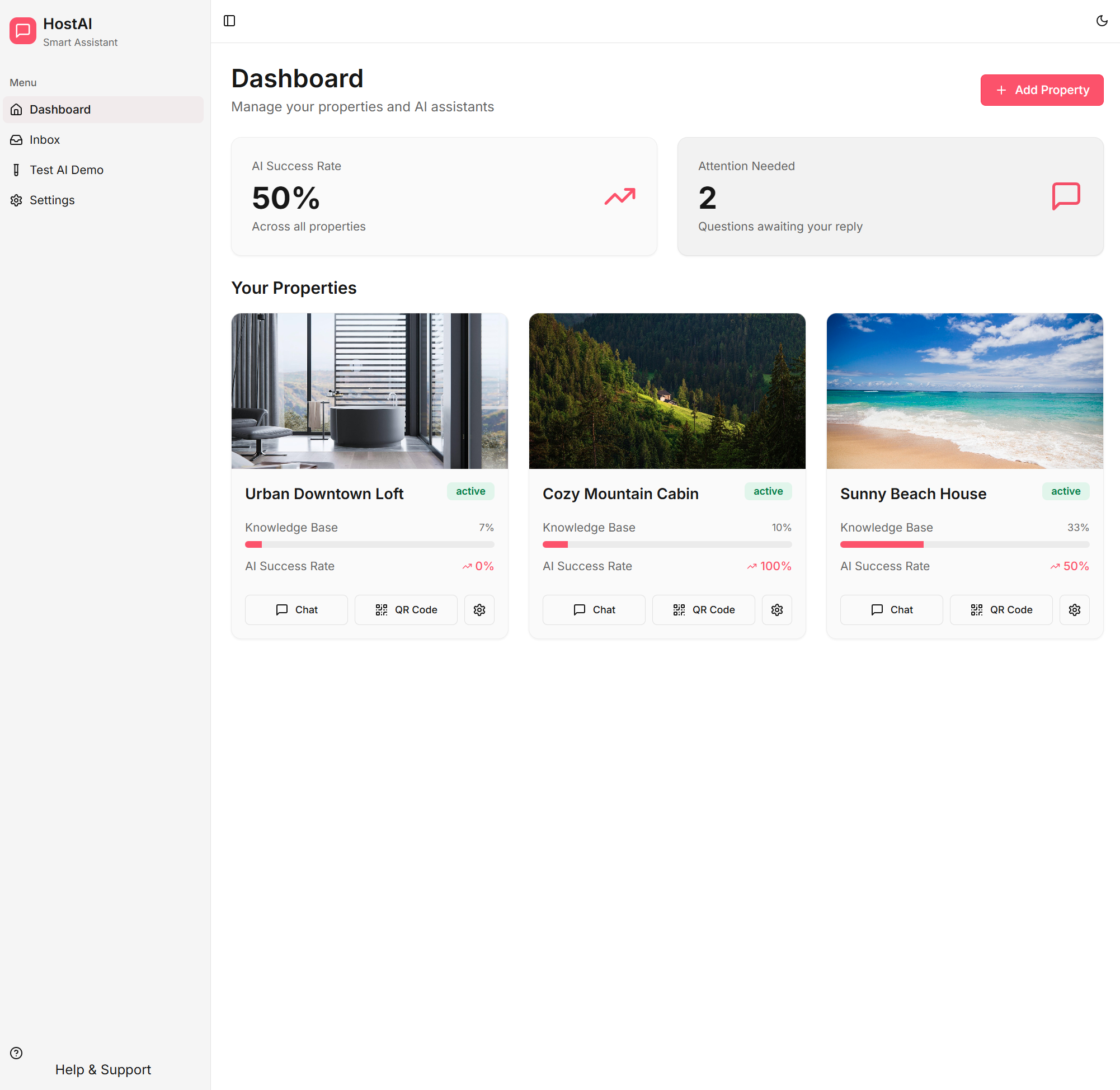Click the AI Success Rate trend arrow icon
This screenshot has height=1090, width=1120.
pyautogui.click(x=620, y=196)
